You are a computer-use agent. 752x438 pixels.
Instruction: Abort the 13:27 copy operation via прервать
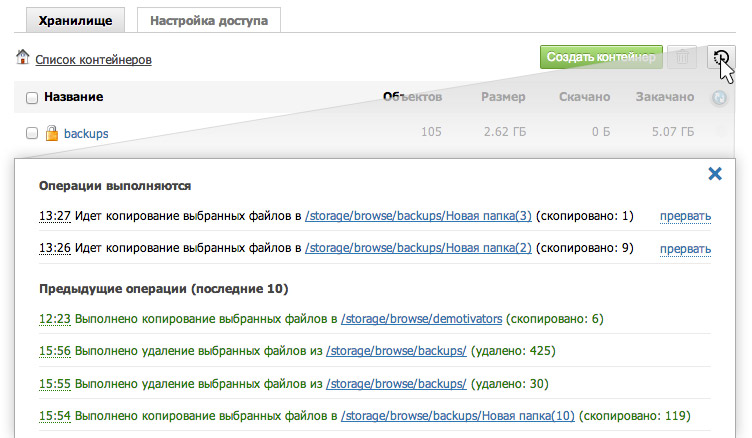[685, 216]
